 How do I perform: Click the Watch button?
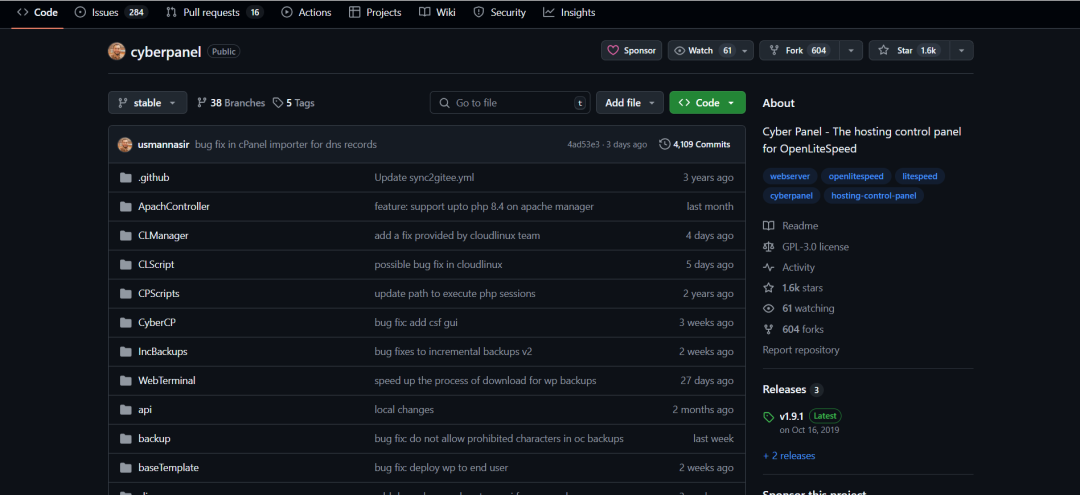point(703,50)
